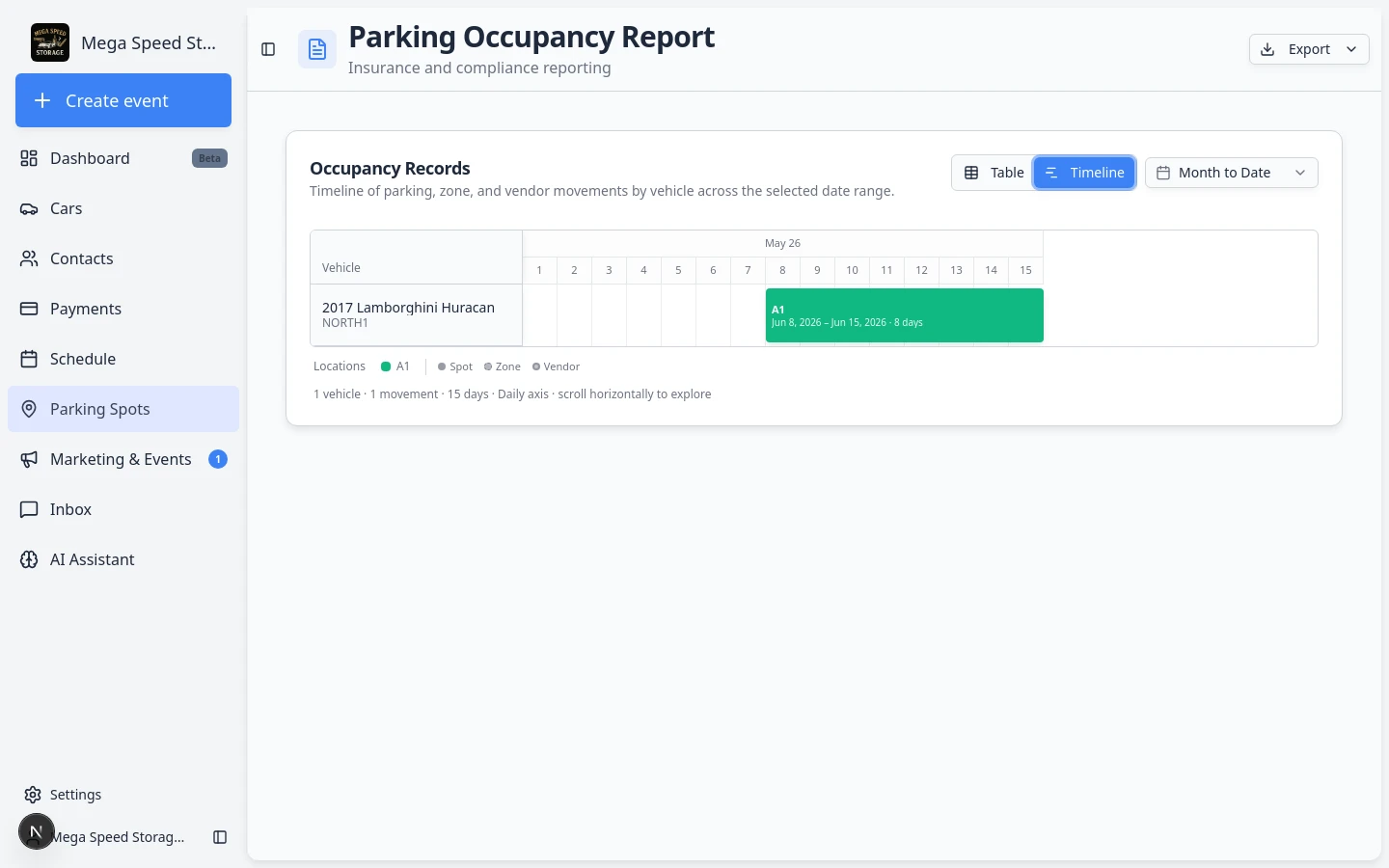The width and height of the screenshot is (1389, 868).
Task: Click the Mega Speed Storage logo
Action: coord(50,42)
